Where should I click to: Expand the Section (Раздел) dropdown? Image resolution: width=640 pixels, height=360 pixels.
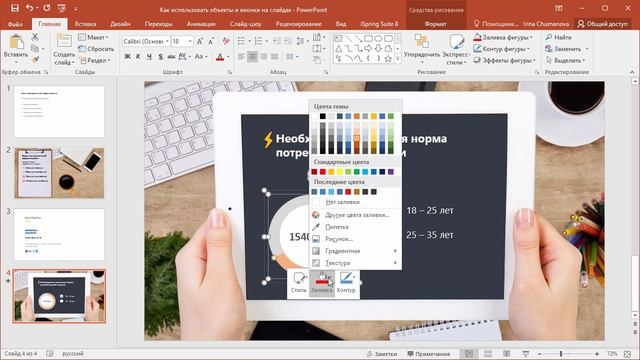pos(94,60)
